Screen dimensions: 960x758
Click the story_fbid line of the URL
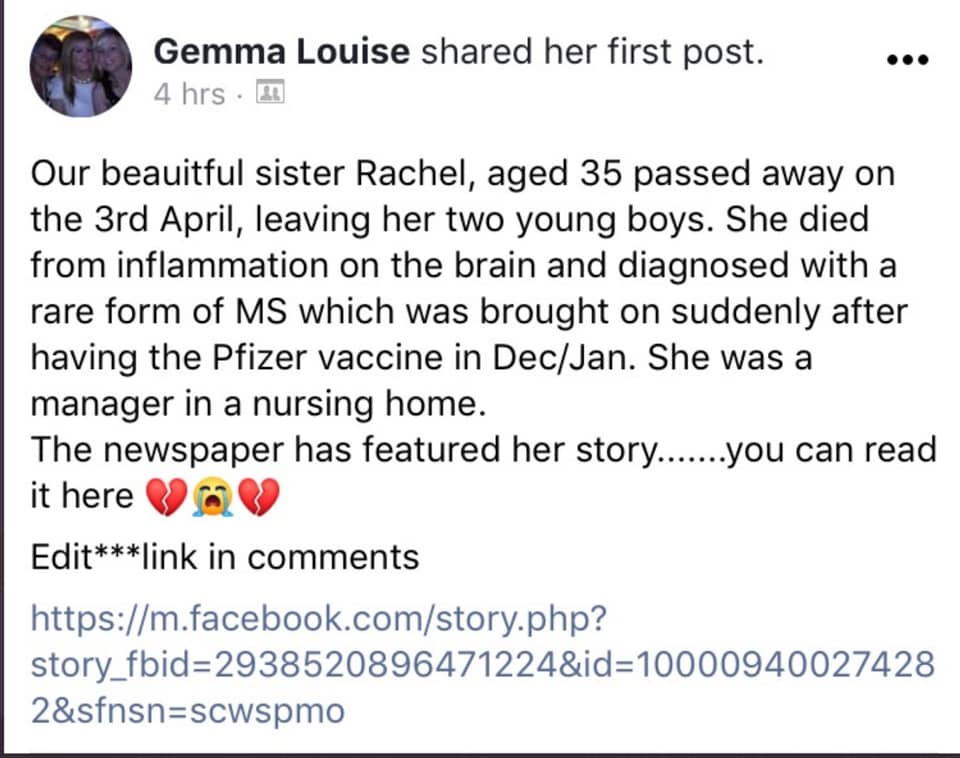(483, 664)
